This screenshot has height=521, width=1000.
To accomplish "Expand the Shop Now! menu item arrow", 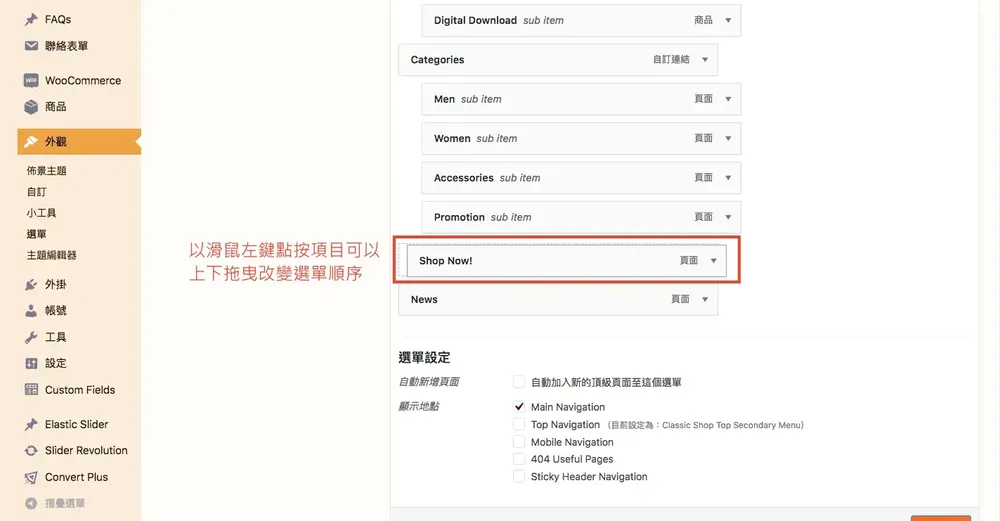I will coord(714,260).
